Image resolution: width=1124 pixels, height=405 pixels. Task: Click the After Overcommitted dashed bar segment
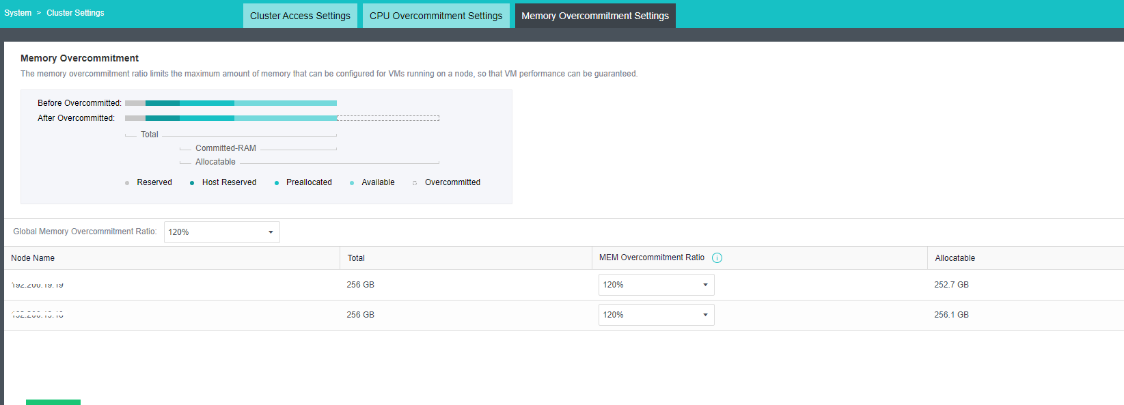click(x=388, y=118)
